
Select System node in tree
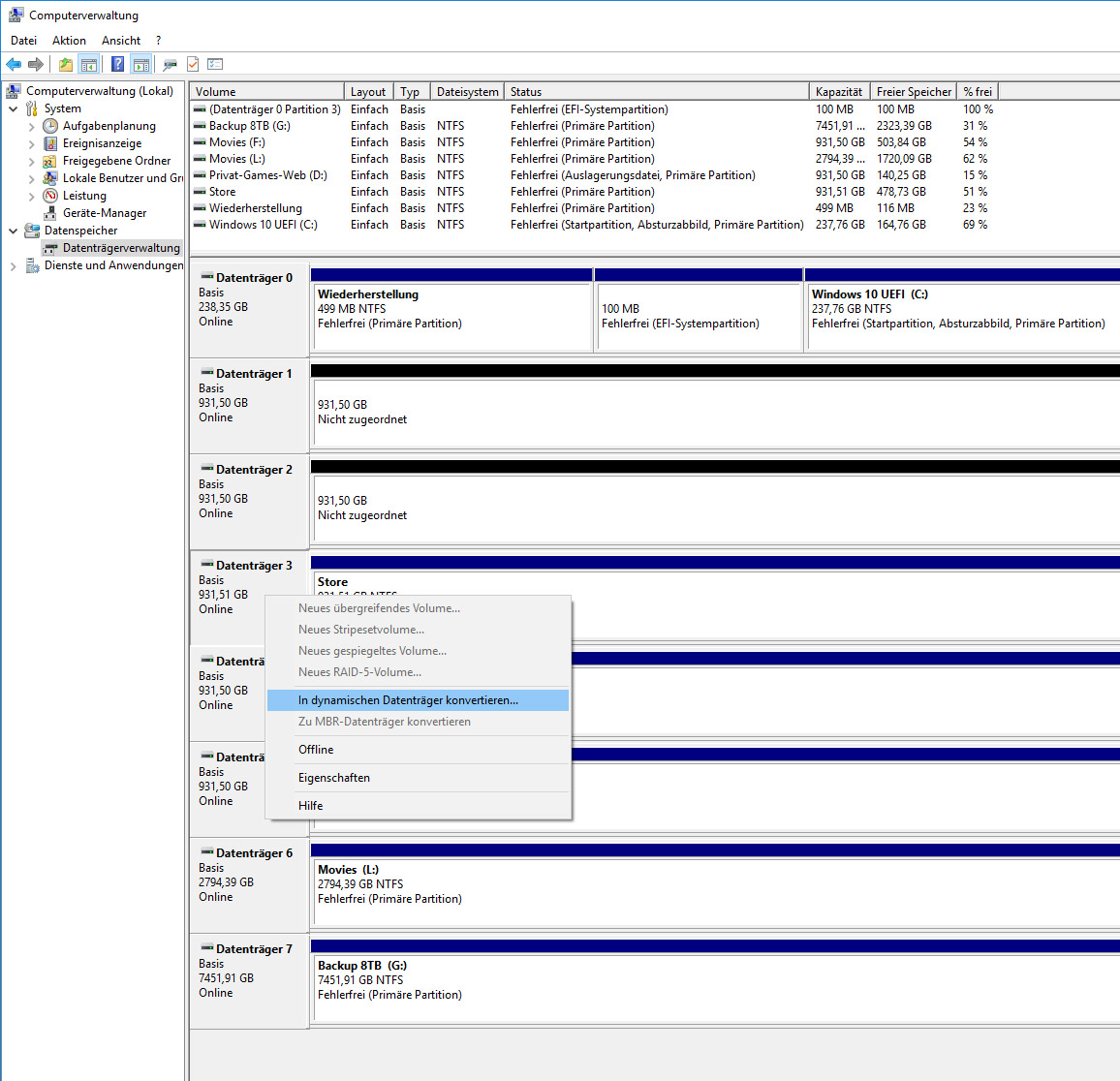pos(62,108)
